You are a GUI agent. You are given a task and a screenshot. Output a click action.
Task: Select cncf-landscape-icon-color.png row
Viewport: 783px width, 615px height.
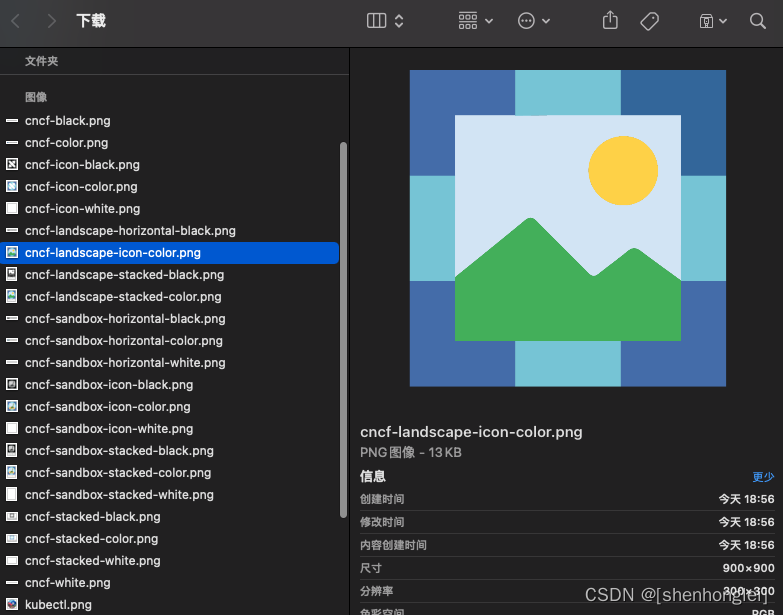[x=169, y=253]
